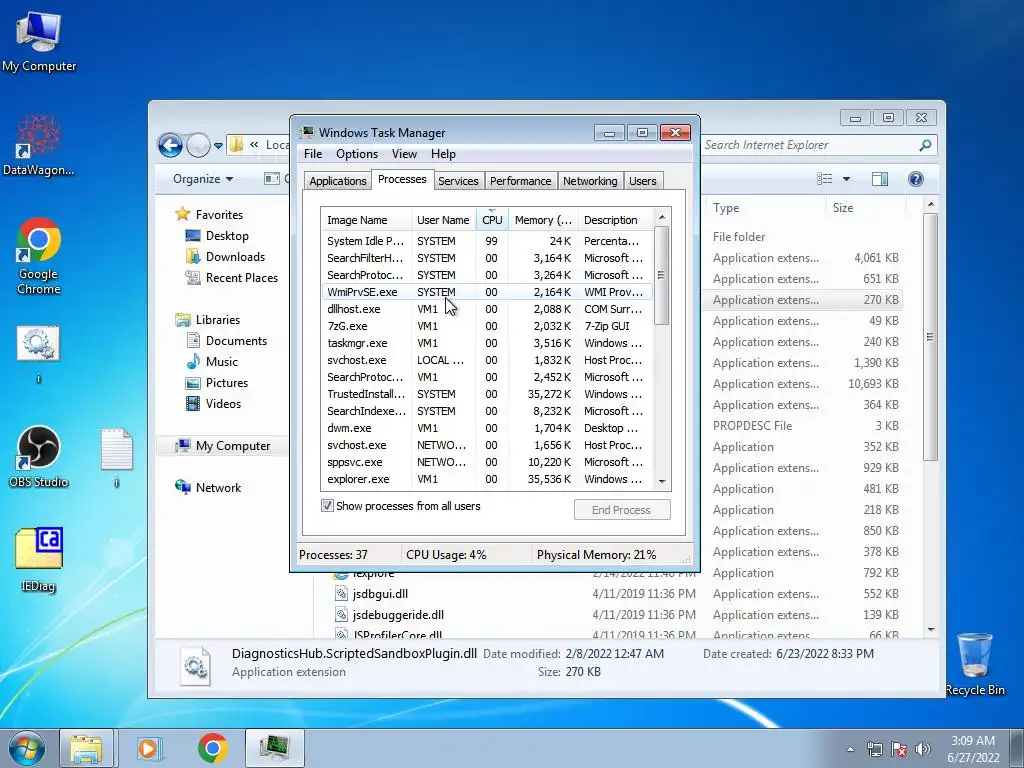Open Recent Places under Favorites

coord(232,278)
